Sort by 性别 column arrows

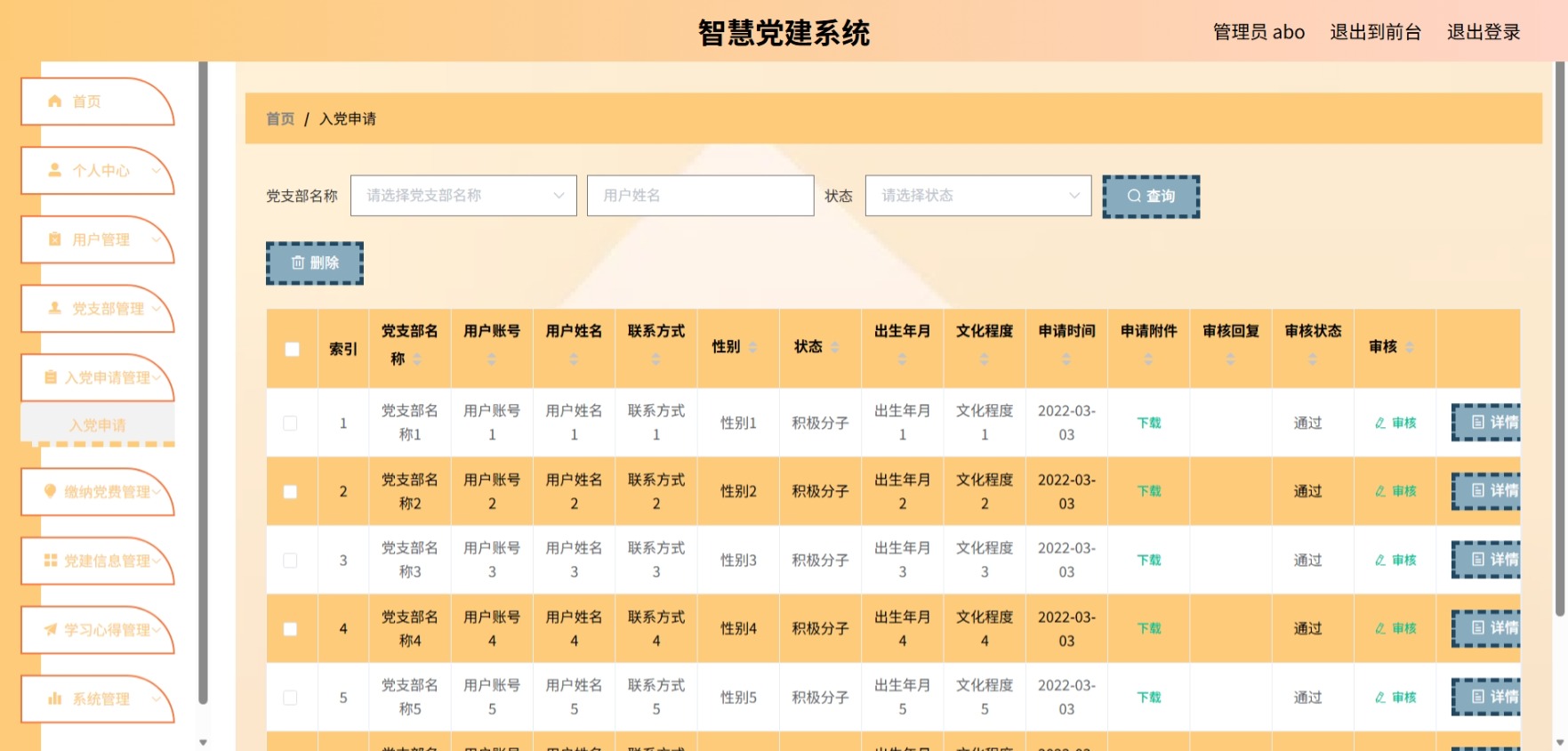click(x=753, y=347)
